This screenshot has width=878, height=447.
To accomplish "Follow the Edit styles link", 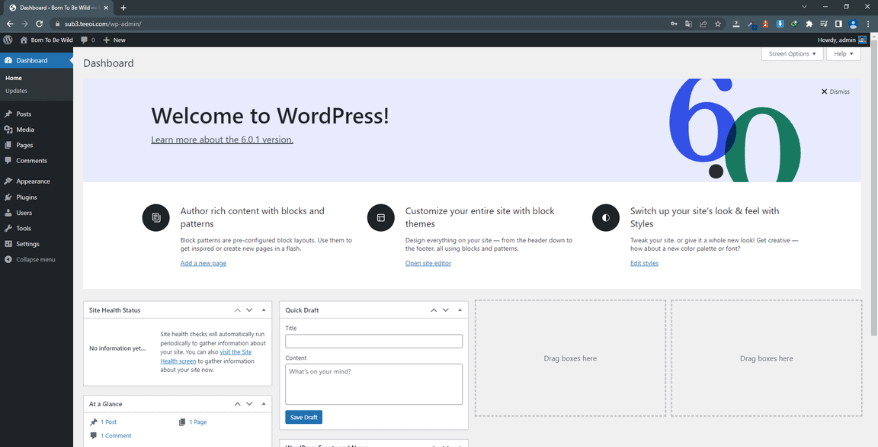I will pyautogui.click(x=644, y=263).
